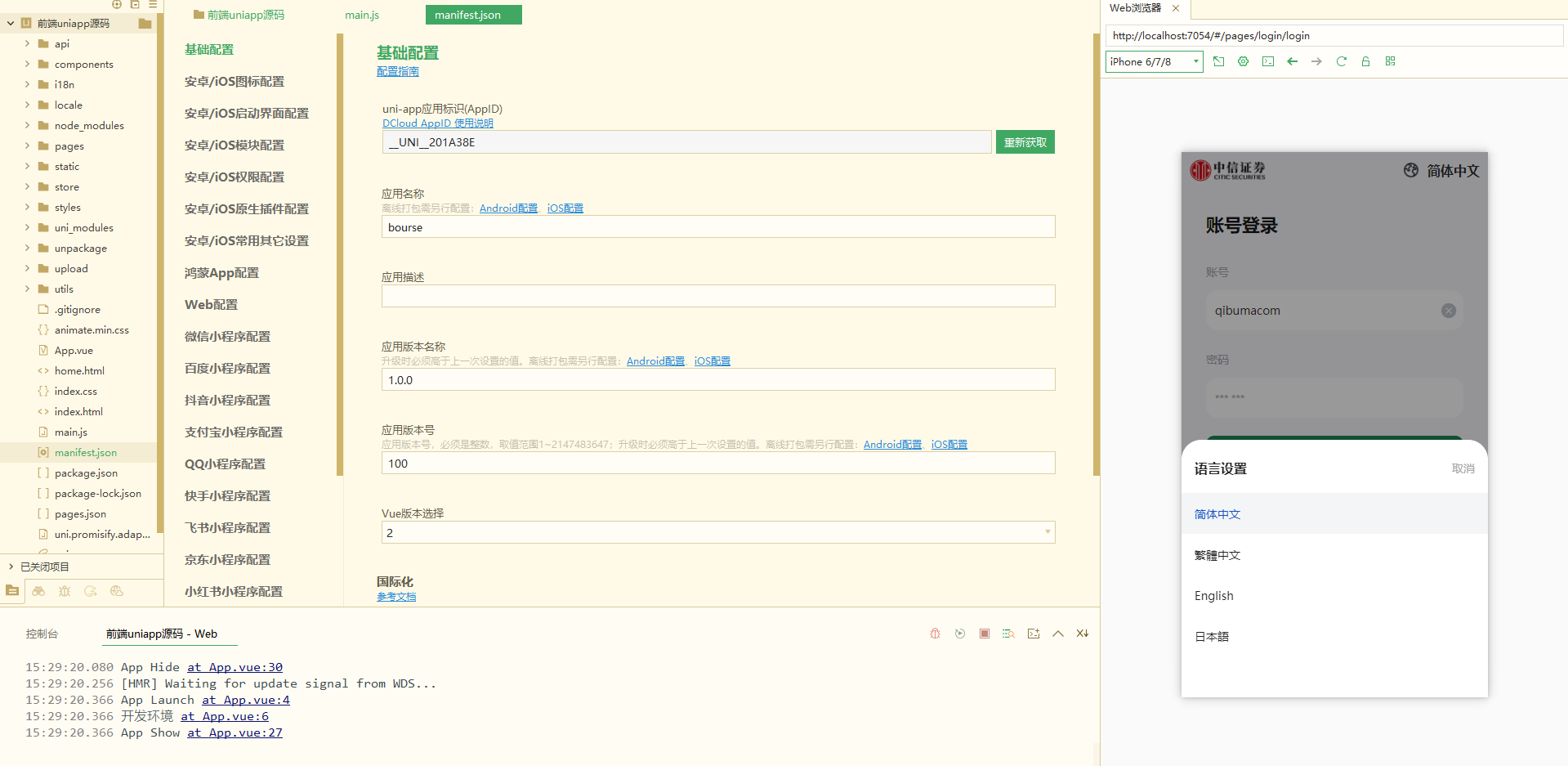Expand the components folder
1568x766 pixels.
(x=27, y=65)
